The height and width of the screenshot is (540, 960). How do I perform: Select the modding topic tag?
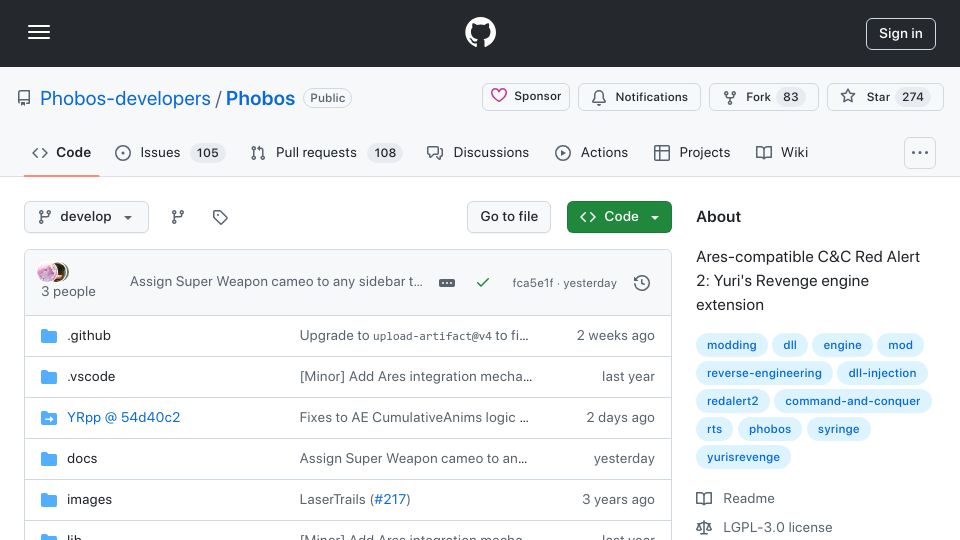(732, 345)
